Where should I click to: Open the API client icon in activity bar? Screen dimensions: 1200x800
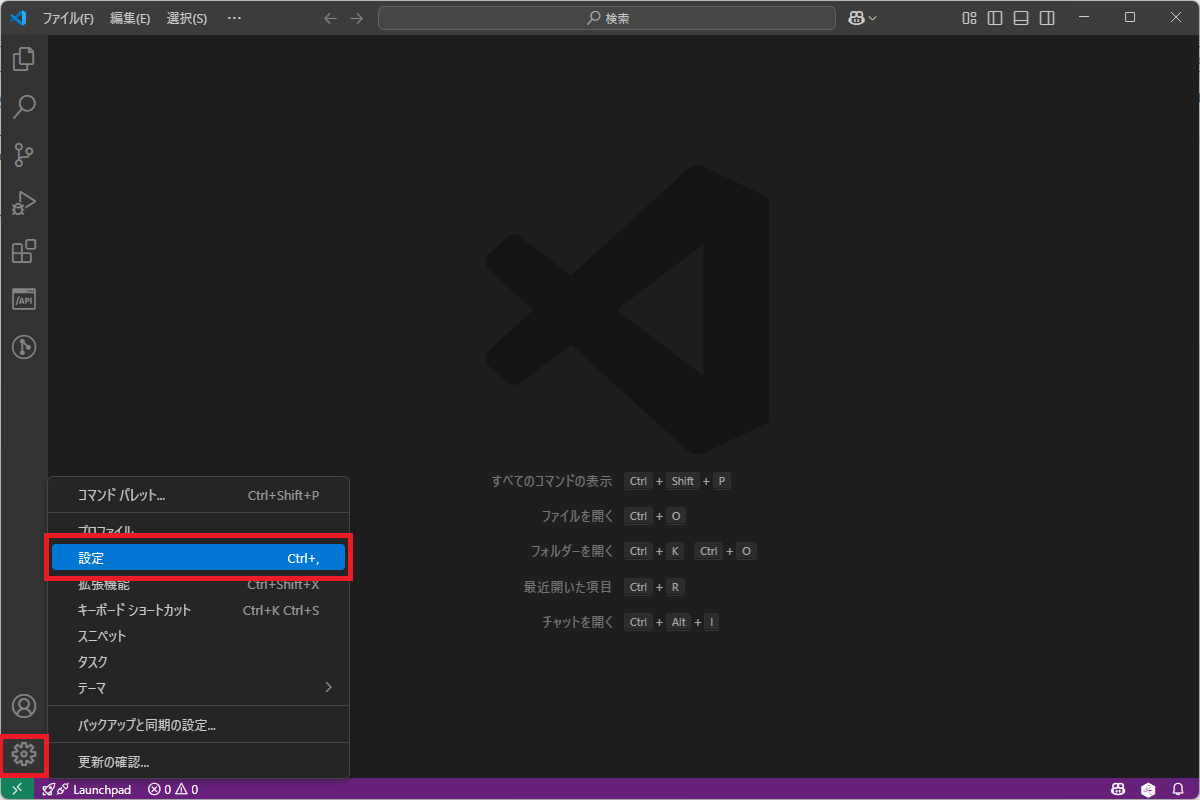(x=24, y=299)
